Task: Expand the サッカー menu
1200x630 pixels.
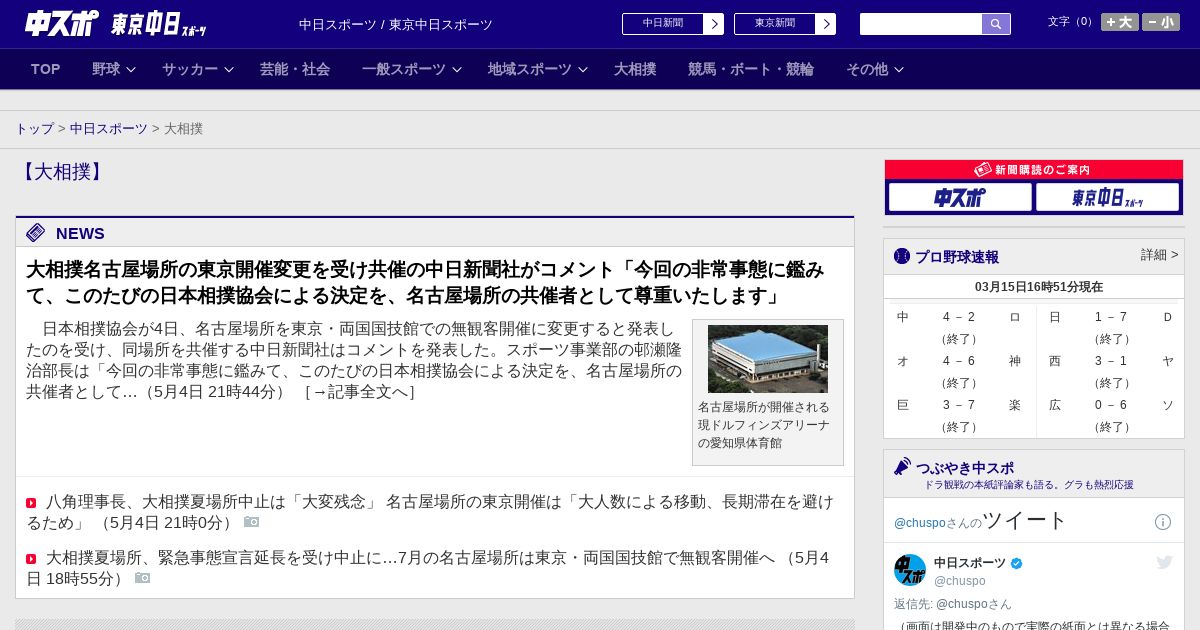Action: pos(198,69)
